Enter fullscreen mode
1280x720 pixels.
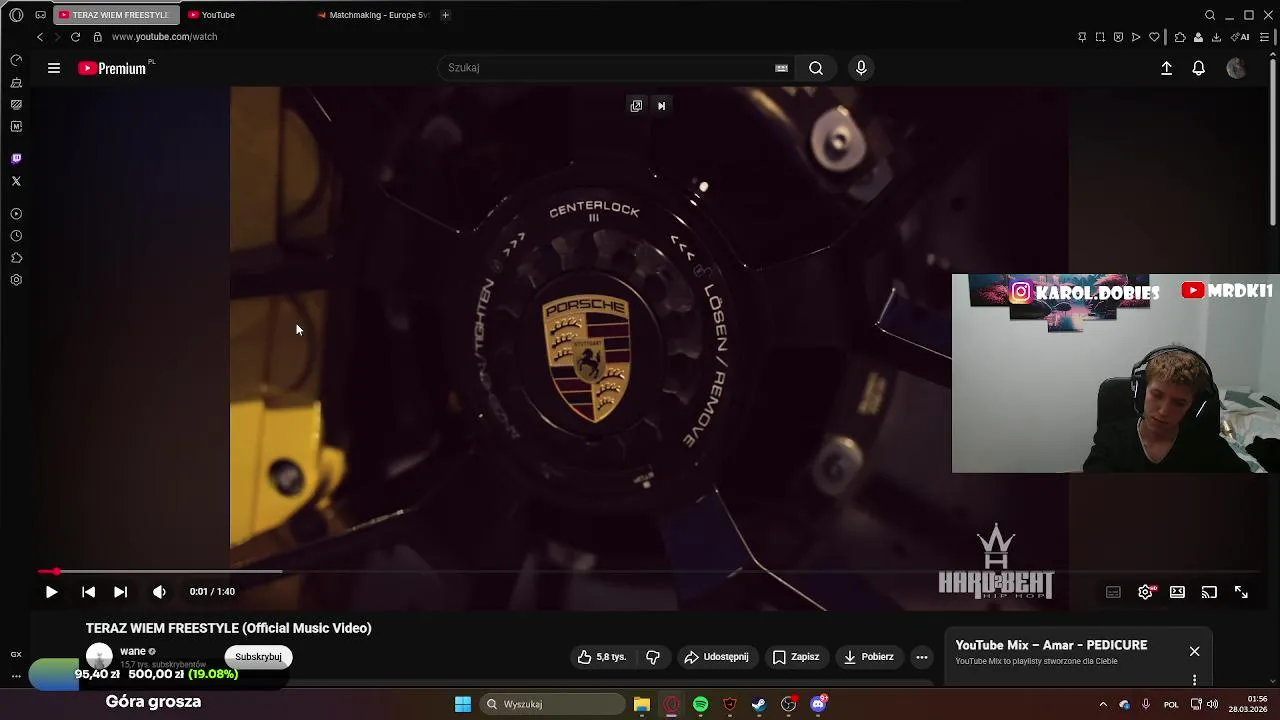tap(1241, 592)
